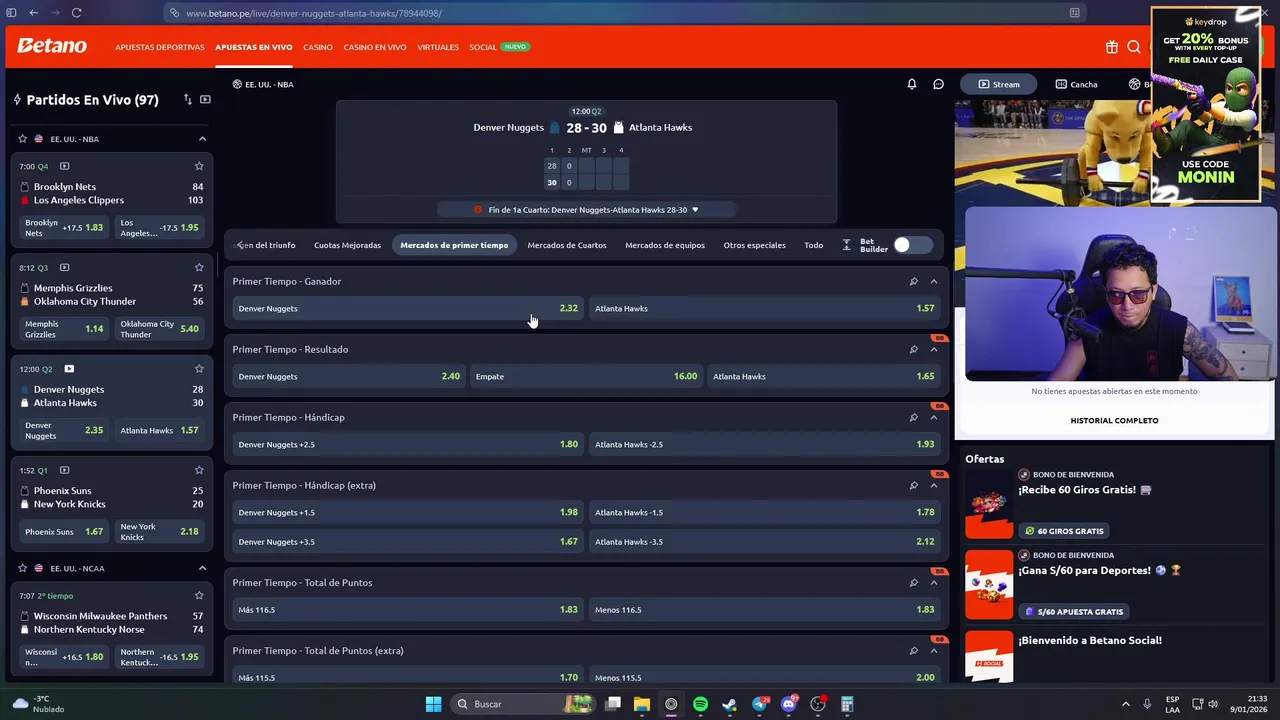
Task: Open the Casino menu item
Action: 318,47
